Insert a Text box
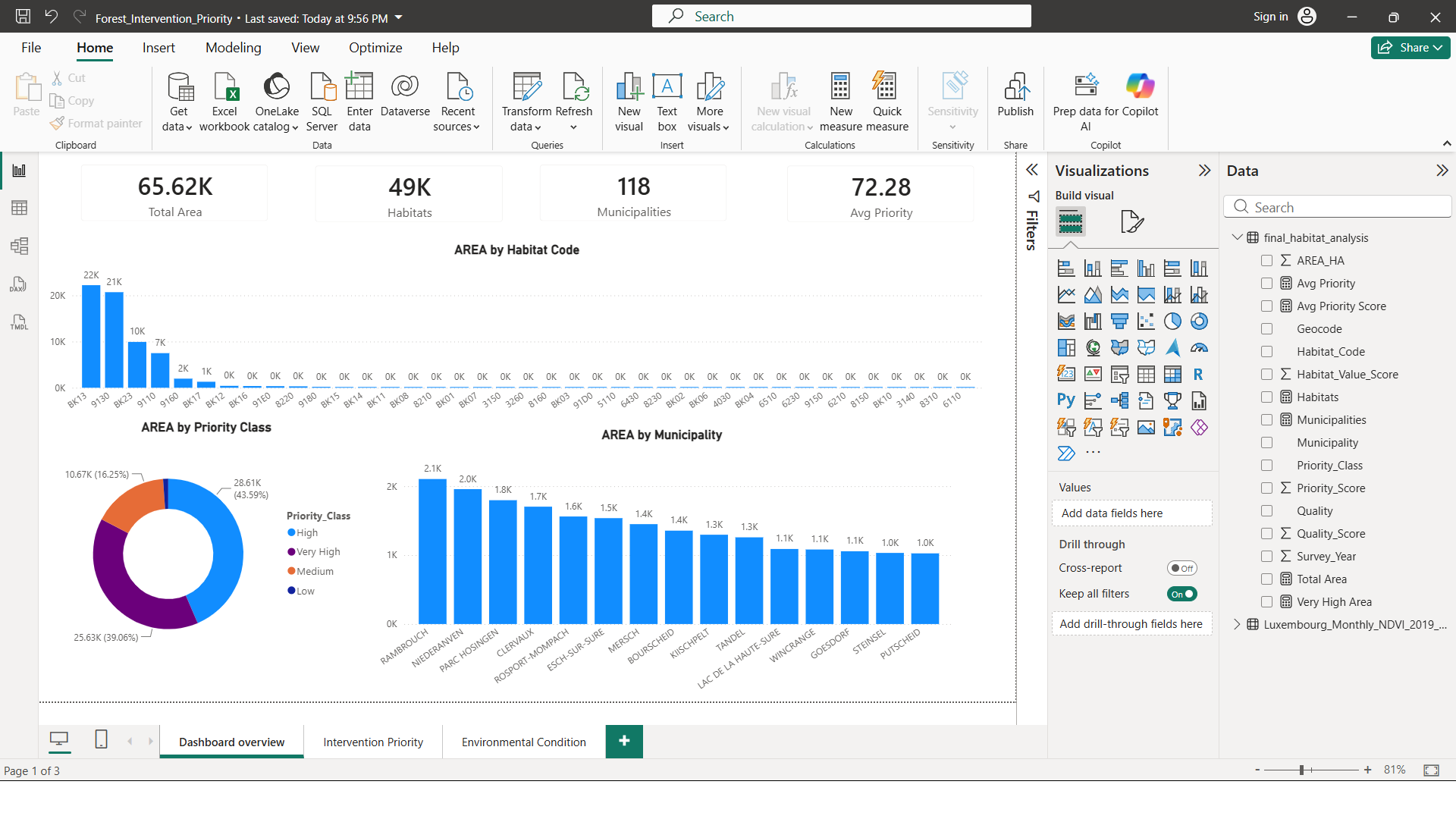The height and width of the screenshot is (819, 1456). 667,102
